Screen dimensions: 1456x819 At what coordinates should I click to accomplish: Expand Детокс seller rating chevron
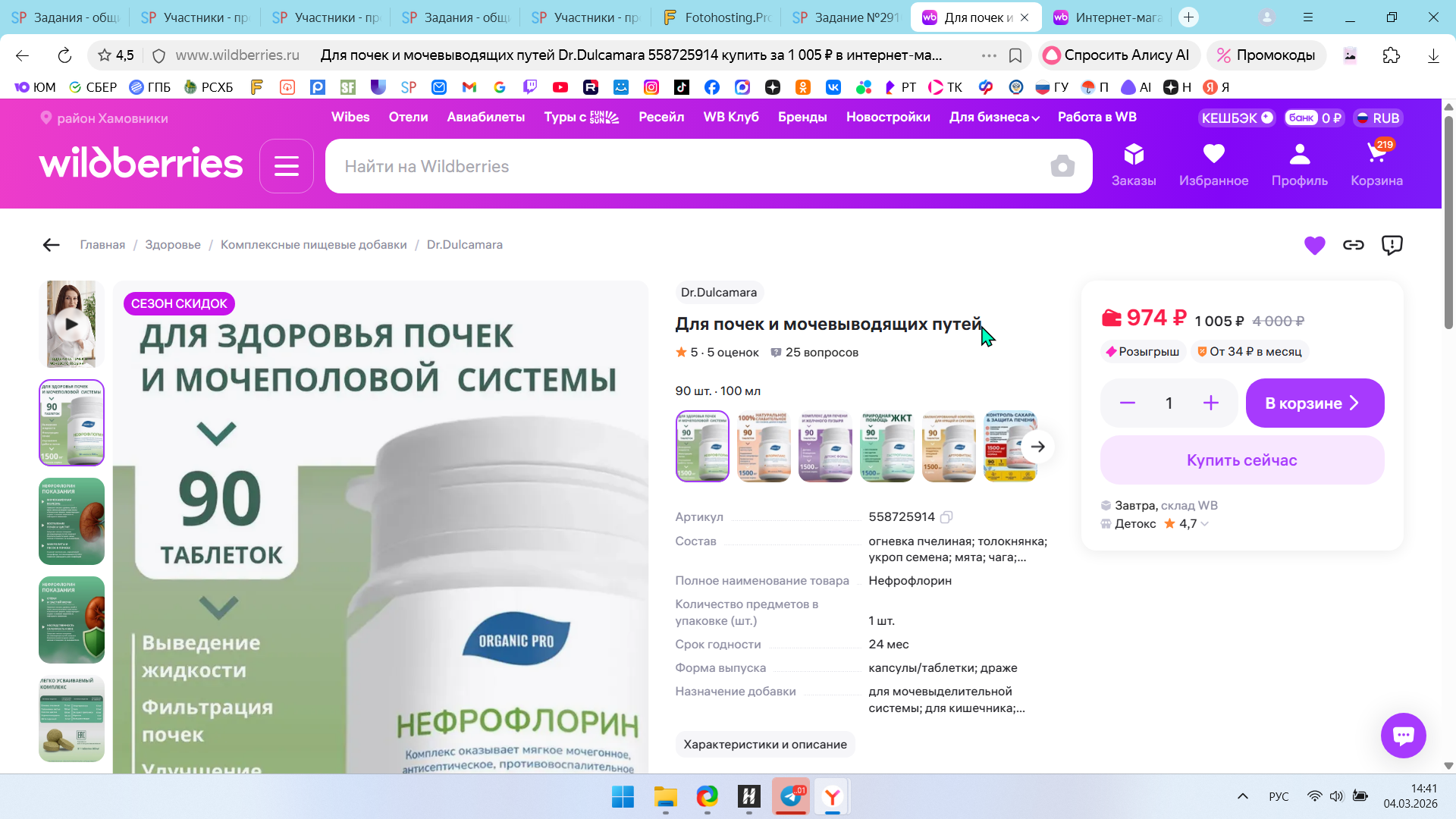1205,524
